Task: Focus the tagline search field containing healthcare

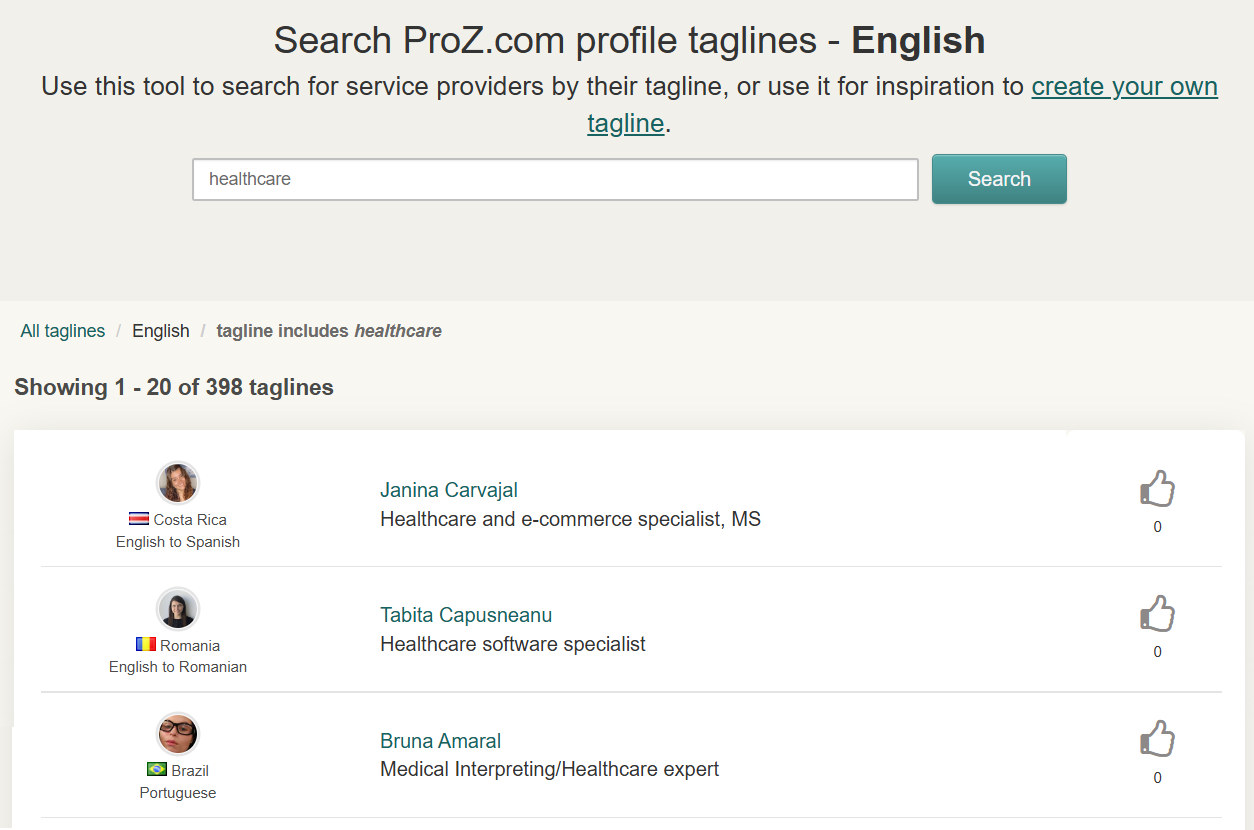Action: 555,179
